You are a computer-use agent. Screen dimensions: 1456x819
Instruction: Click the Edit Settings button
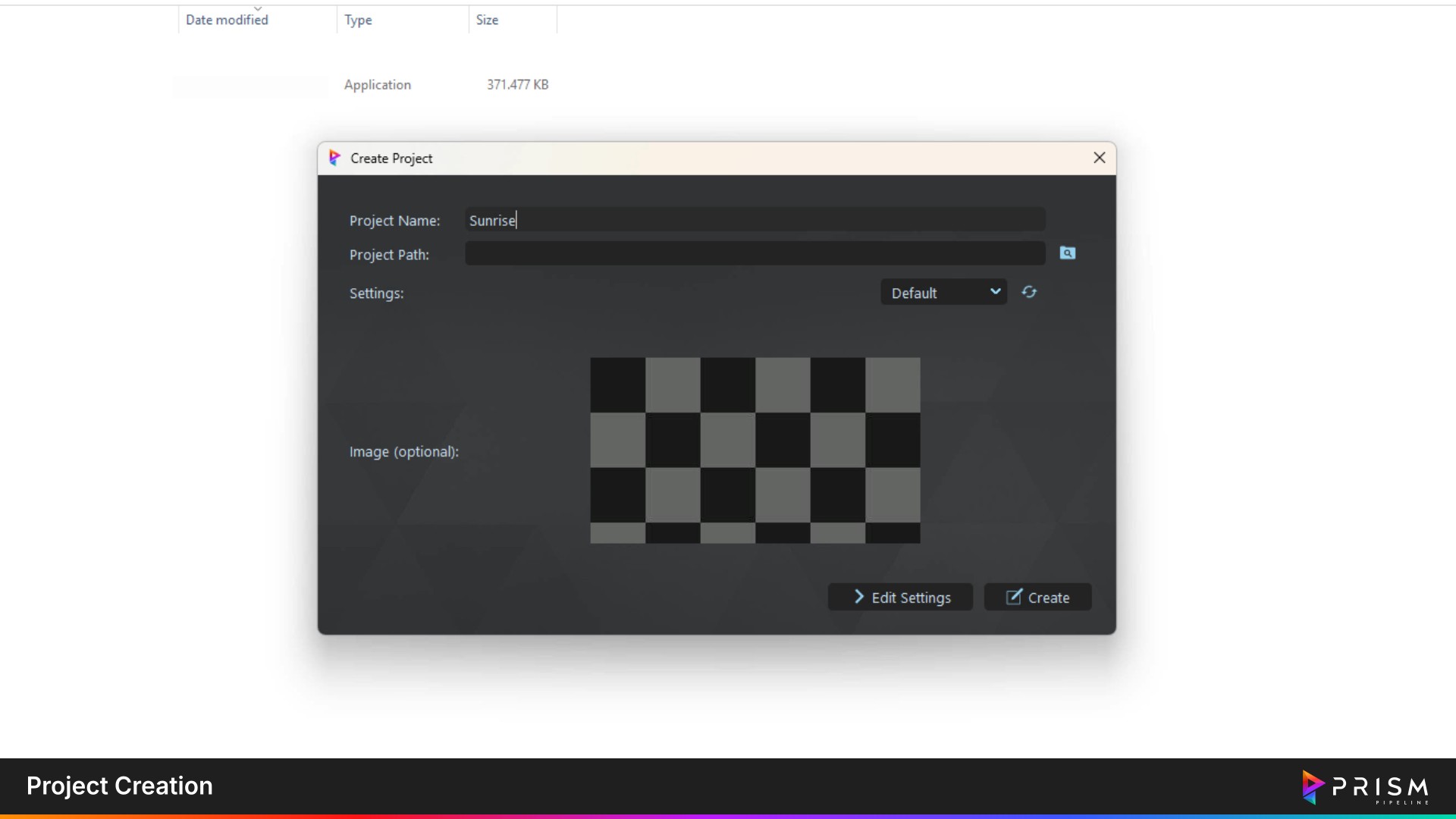[x=900, y=597]
